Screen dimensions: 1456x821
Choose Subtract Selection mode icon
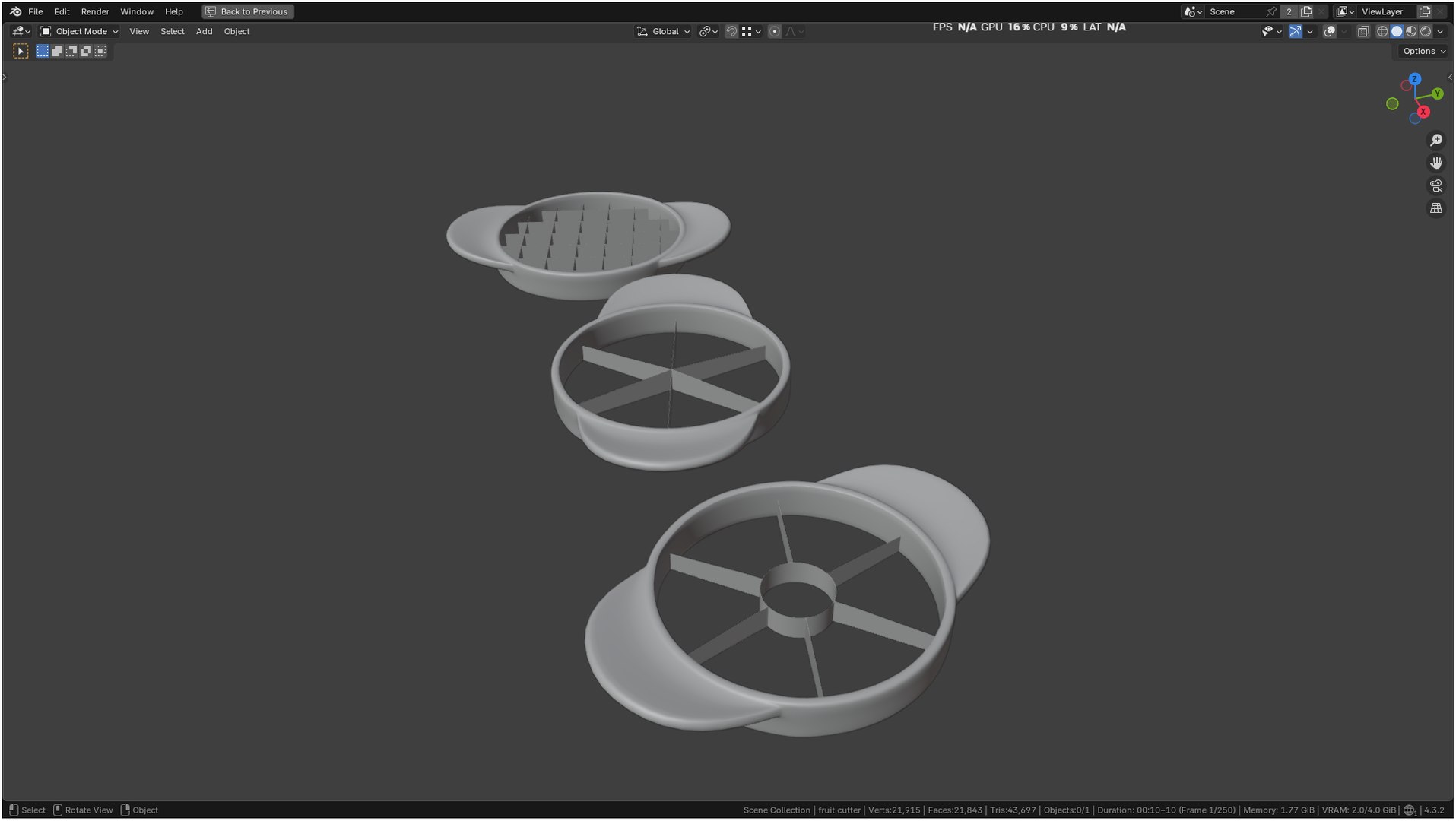pos(71,51)
